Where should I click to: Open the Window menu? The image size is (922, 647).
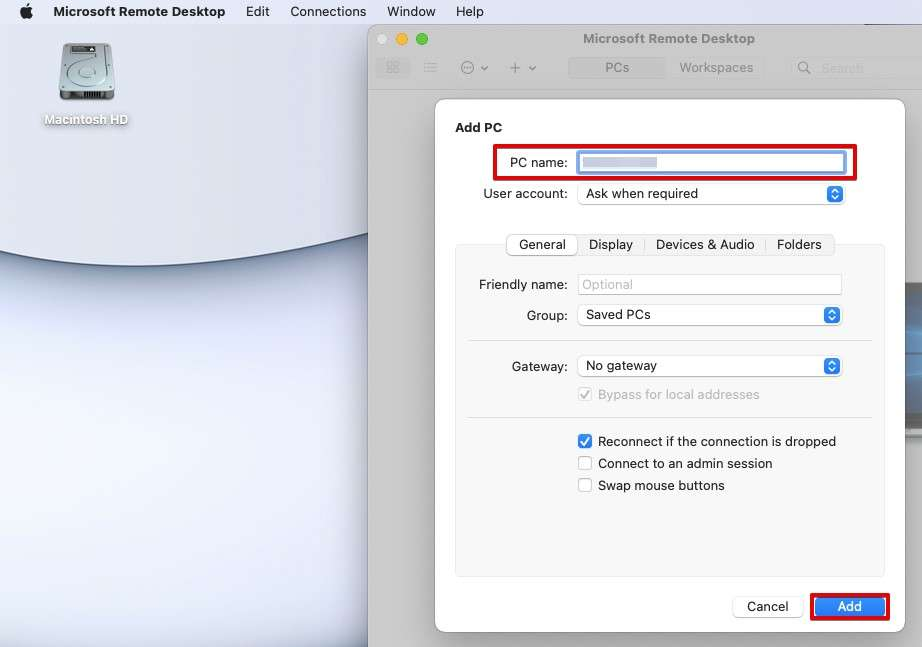[411, 11]
